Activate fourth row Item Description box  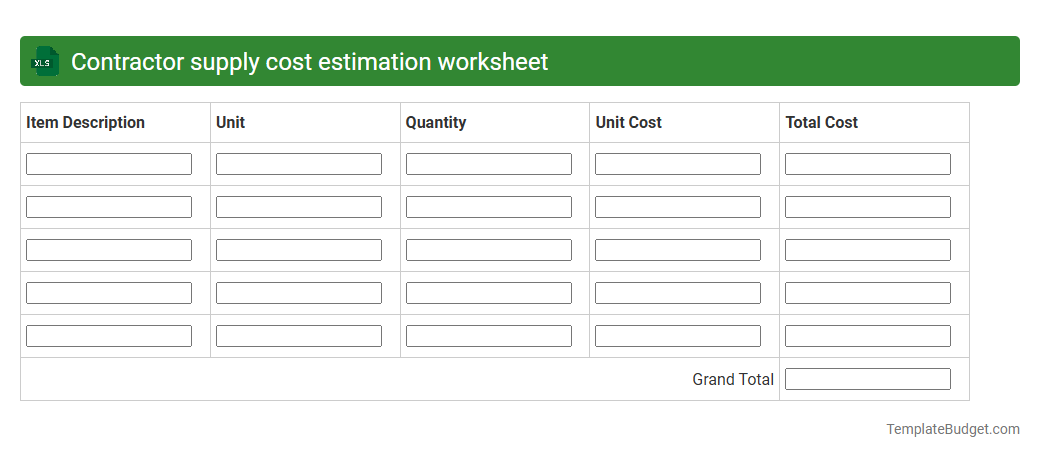pyautogui.click(x=109, y=293)
